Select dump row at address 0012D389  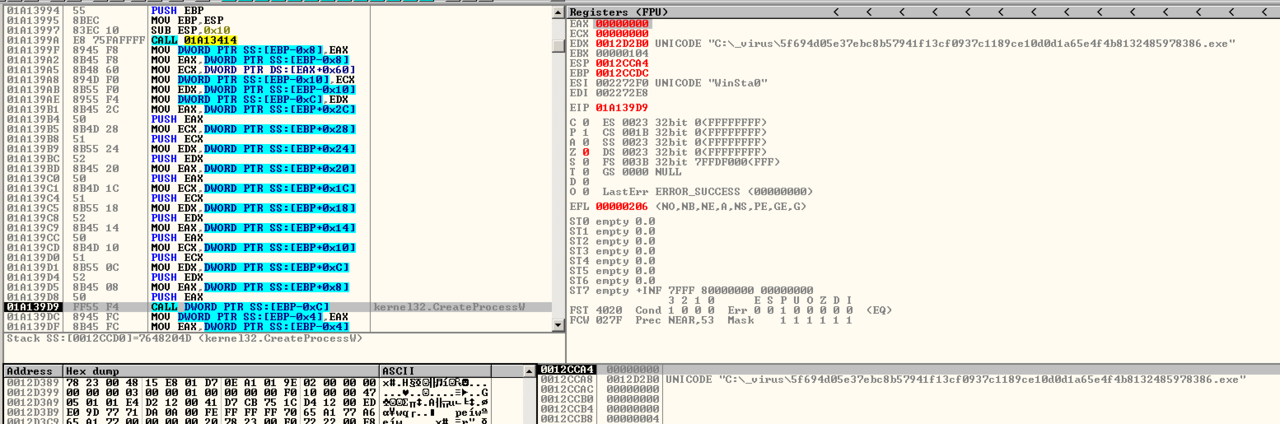(30, 382)
